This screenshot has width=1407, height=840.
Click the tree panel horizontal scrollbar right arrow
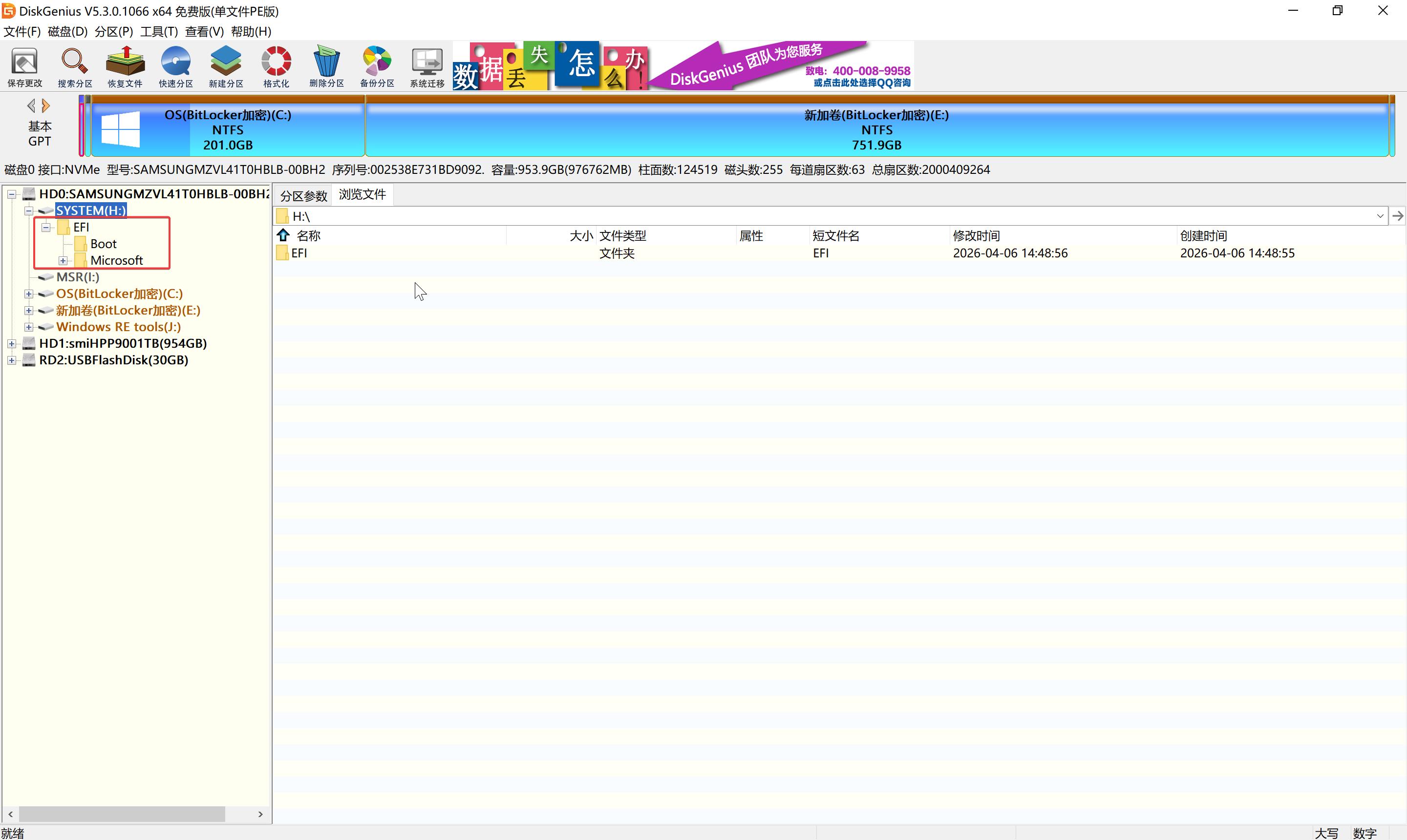click(260, 815)
